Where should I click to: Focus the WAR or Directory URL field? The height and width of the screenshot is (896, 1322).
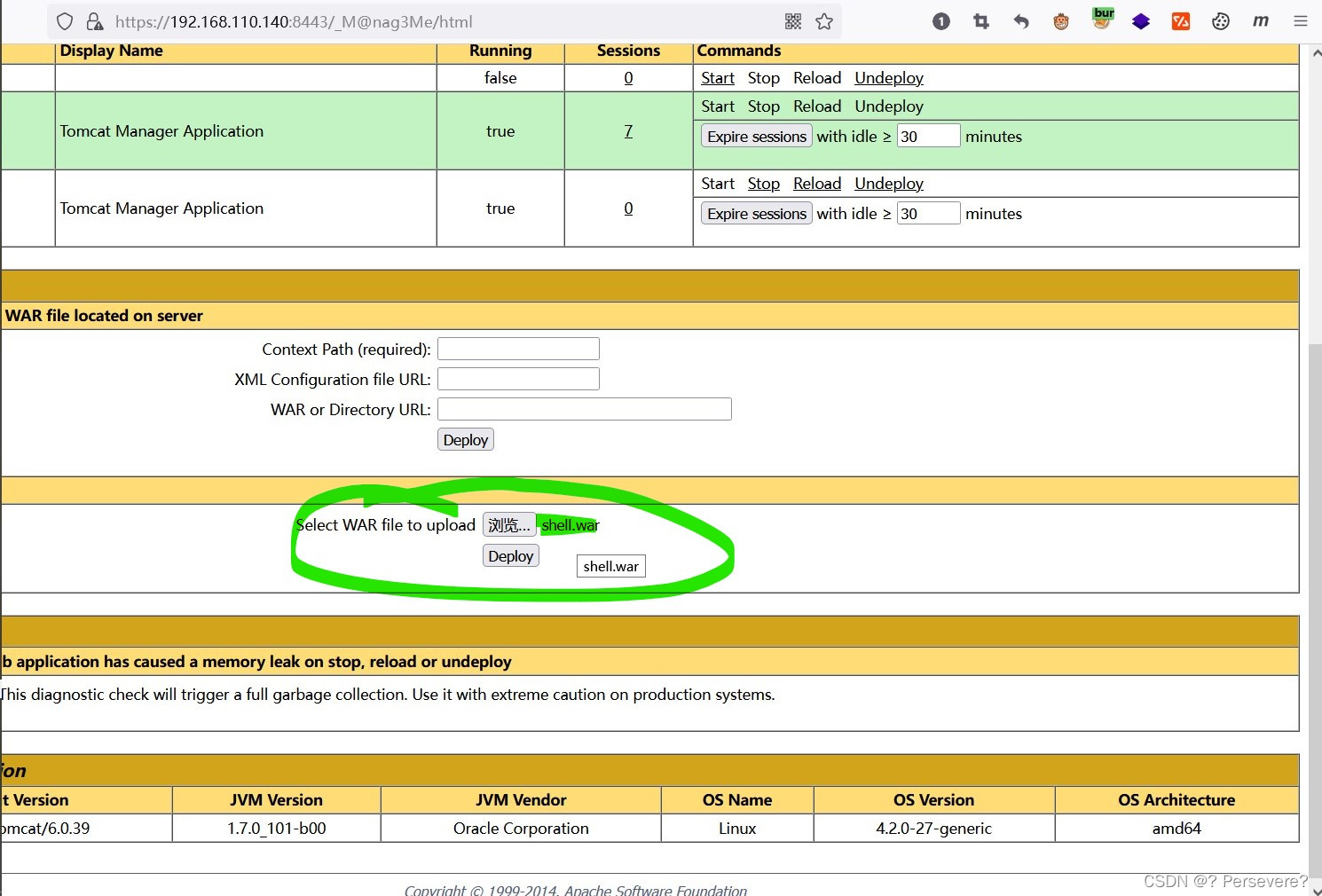click(x=585, y=409)
